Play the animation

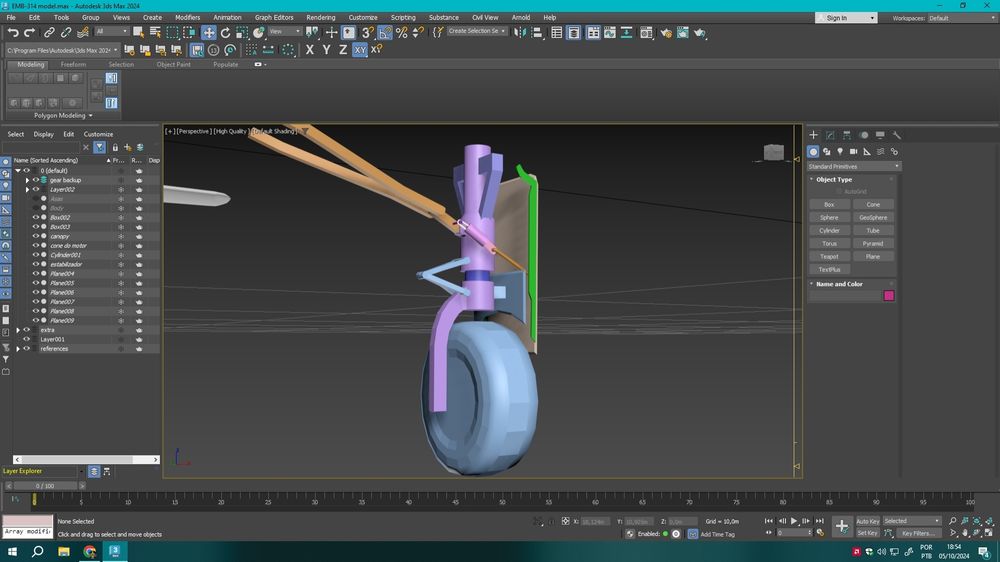coord(794,521)
